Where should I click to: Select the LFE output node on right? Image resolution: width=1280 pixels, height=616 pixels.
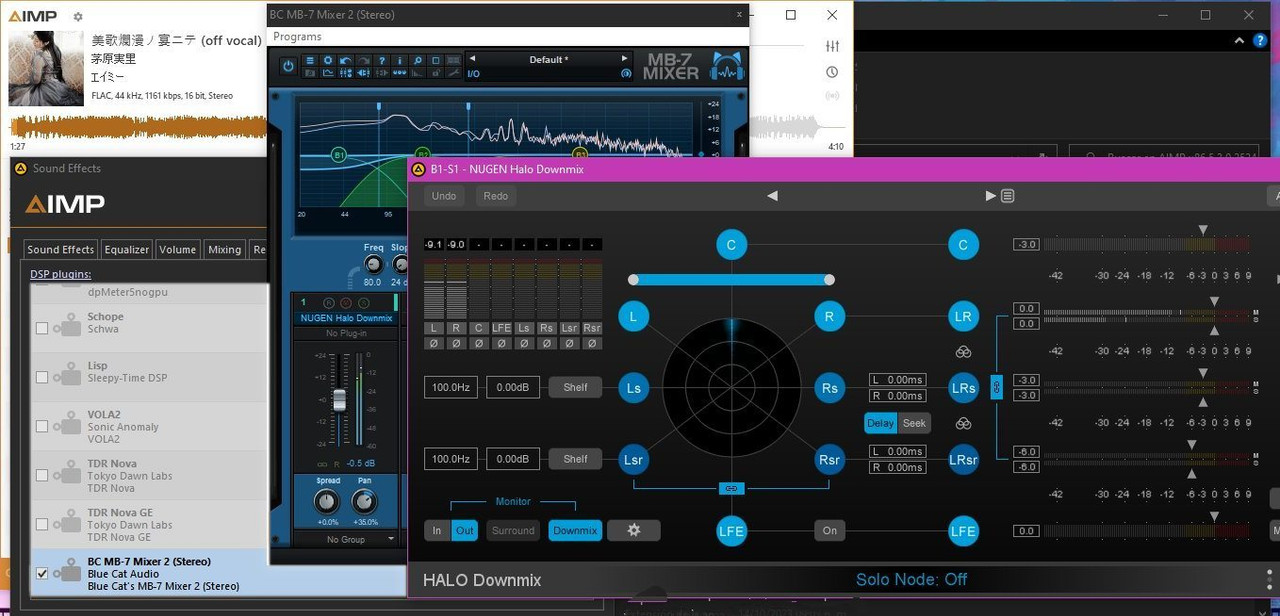(x=963, y=531)
